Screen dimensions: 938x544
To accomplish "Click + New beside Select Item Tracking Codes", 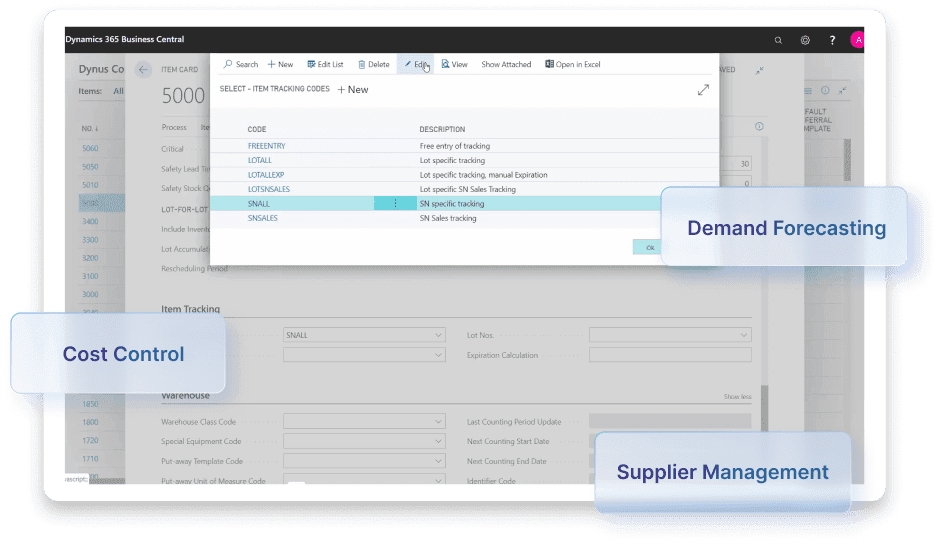I will (353, 90).
